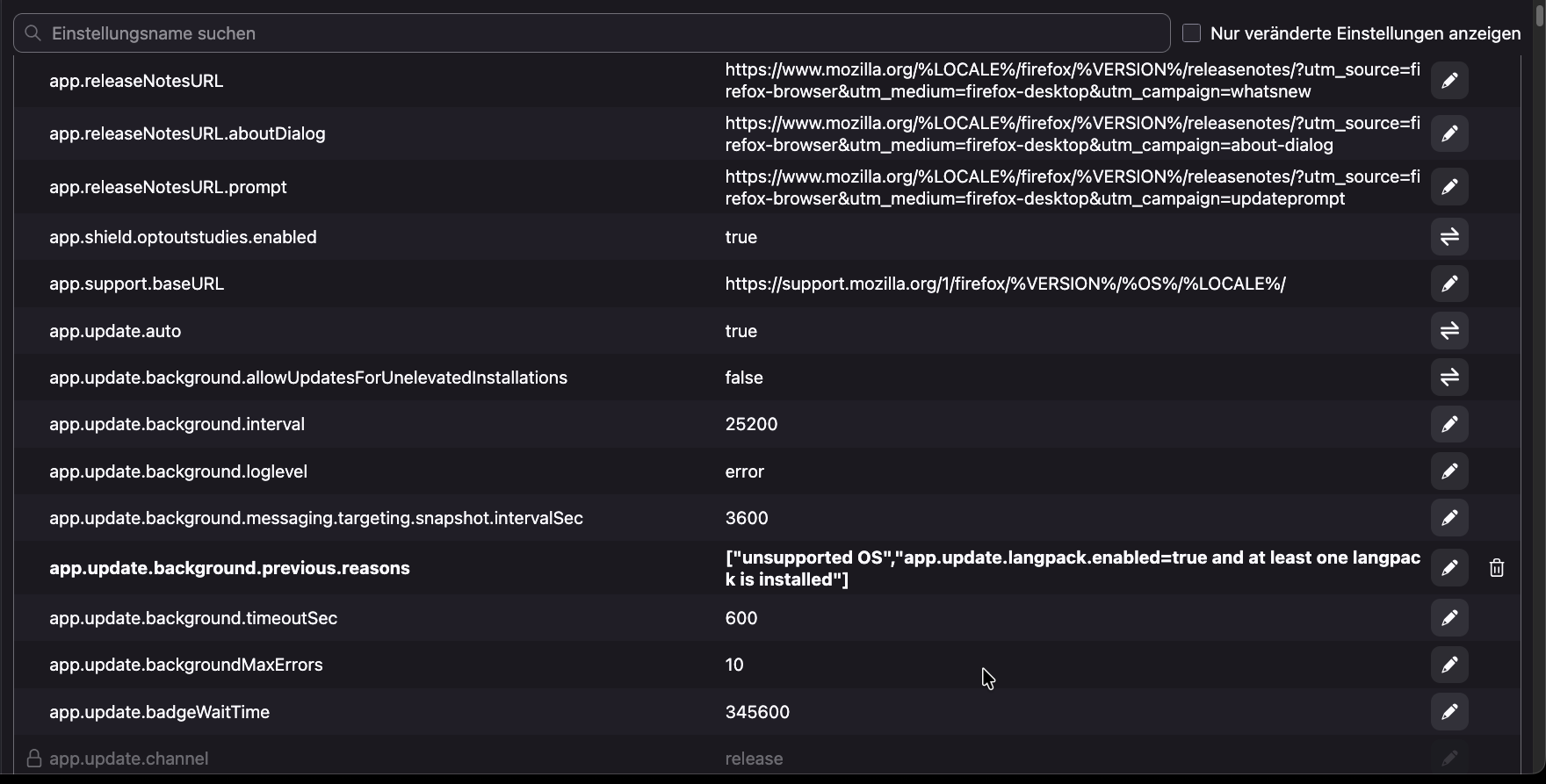1546x784 pixels.
Task: Select the app.update.channel preference name
Action: click(129, 759)
